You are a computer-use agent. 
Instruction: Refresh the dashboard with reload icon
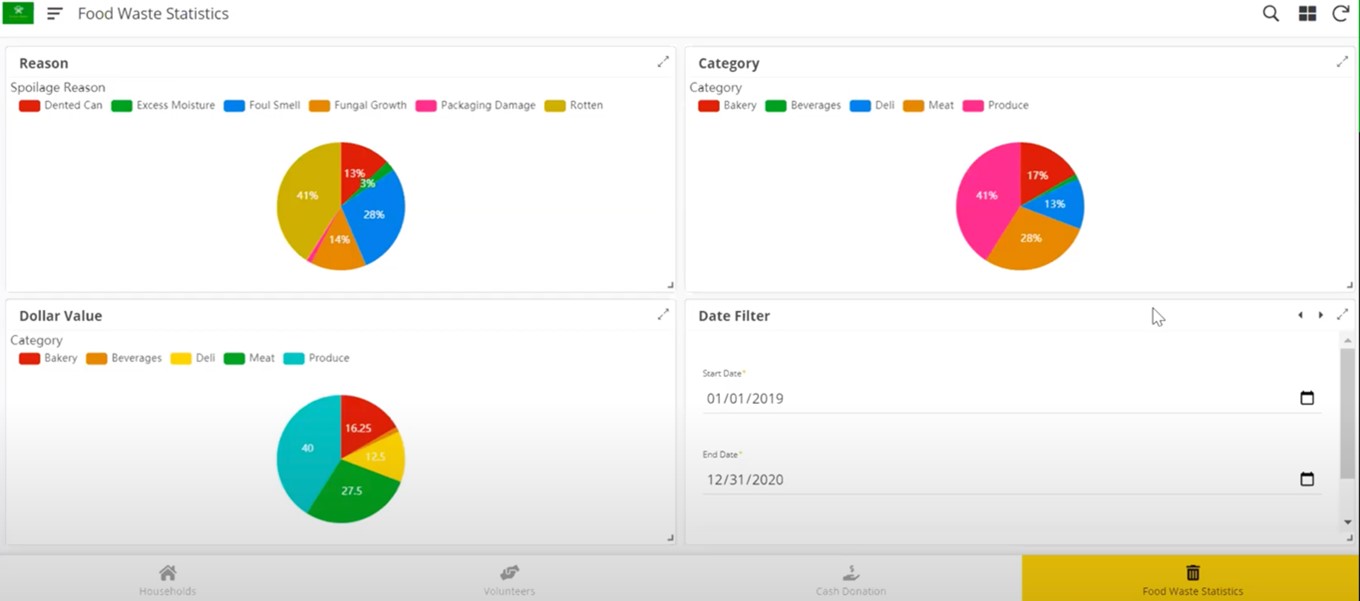[x=1341, y=14]
